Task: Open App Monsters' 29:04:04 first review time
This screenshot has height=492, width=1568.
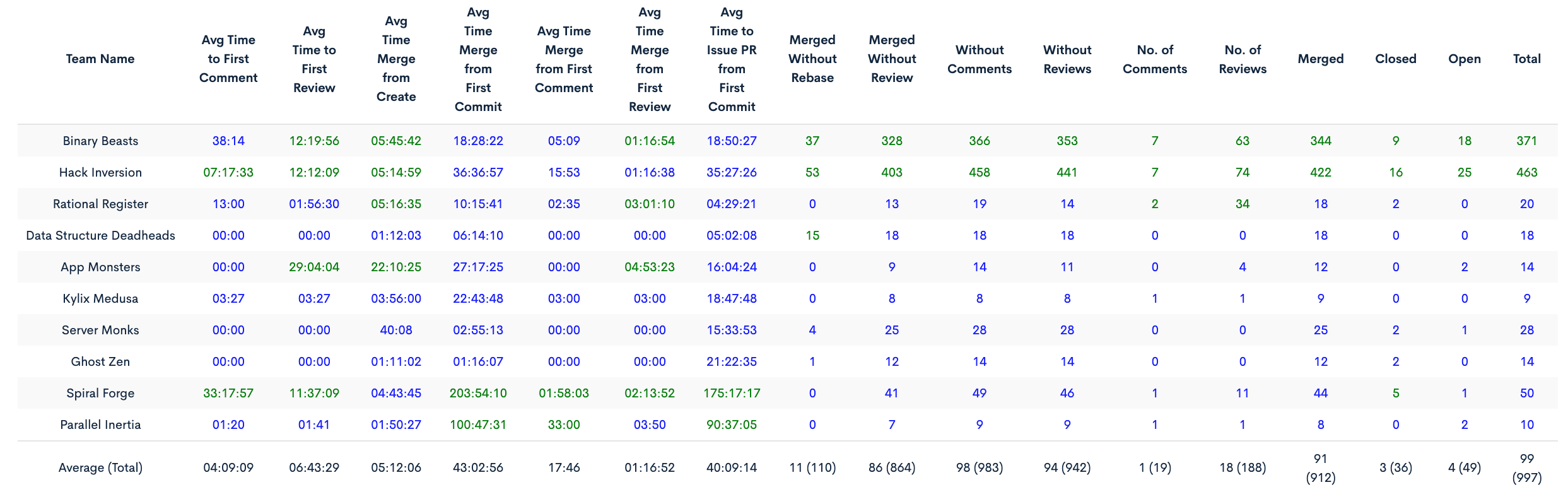Action: coord(314,267)
